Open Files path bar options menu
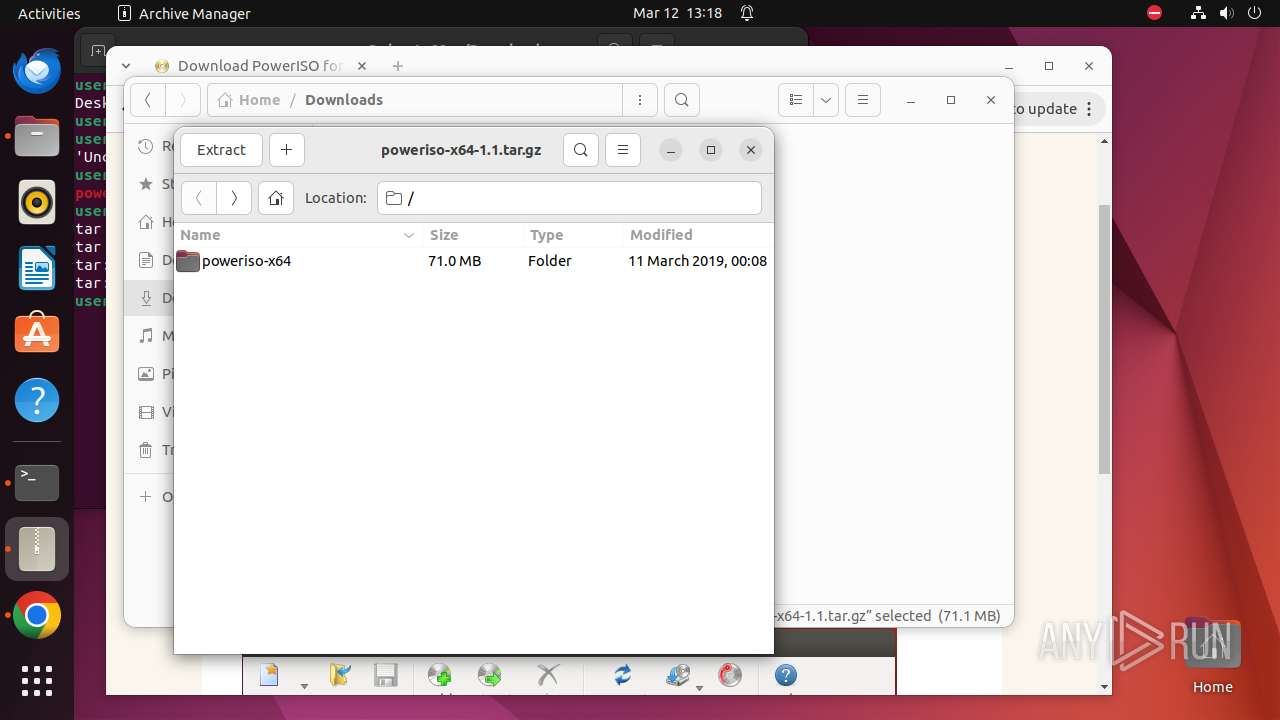The height and width of the screenshot is (720, 1280). point(639,100)
